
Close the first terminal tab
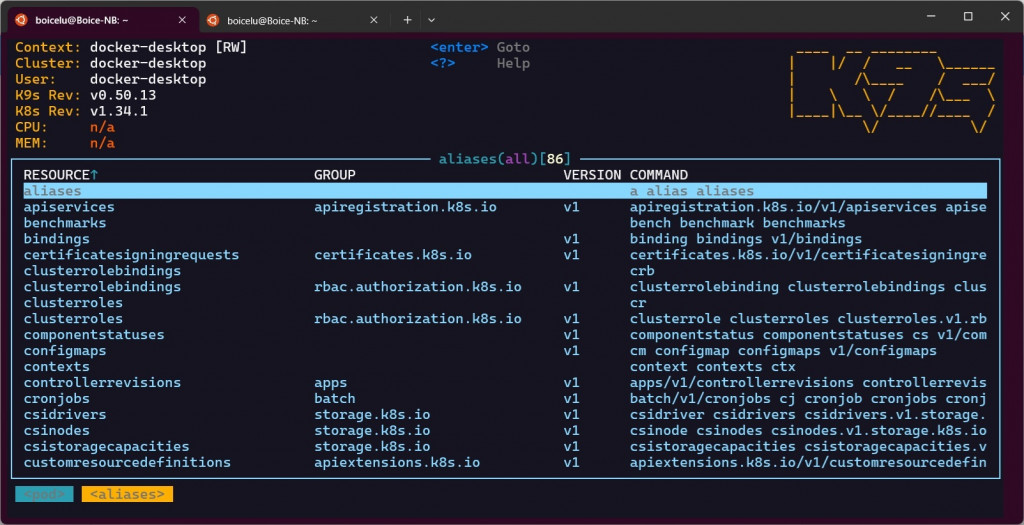[x=182, y=20]
